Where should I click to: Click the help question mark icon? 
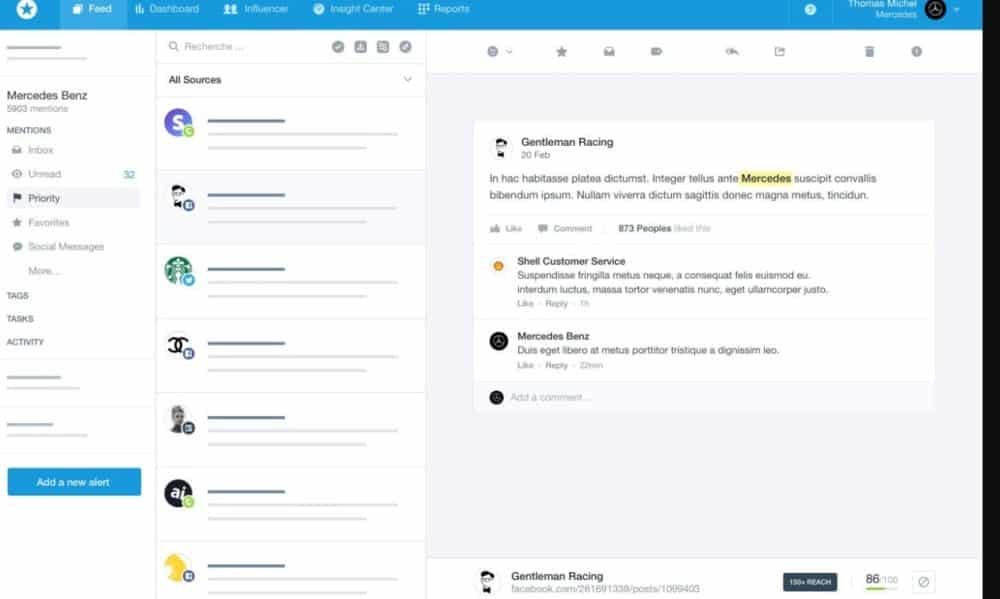[x=810, y=10]
